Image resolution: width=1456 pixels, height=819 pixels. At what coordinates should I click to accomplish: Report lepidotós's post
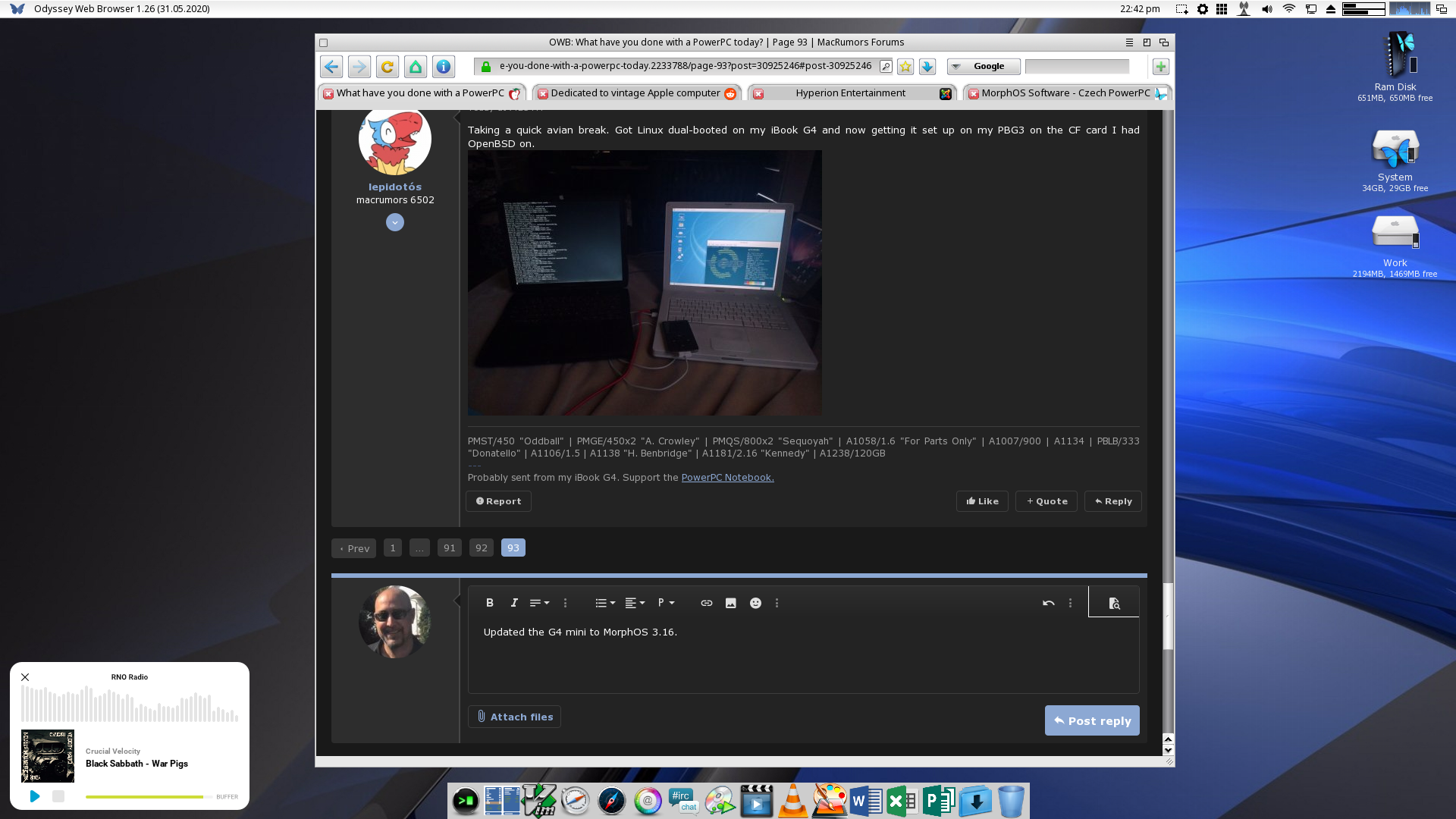498,501
